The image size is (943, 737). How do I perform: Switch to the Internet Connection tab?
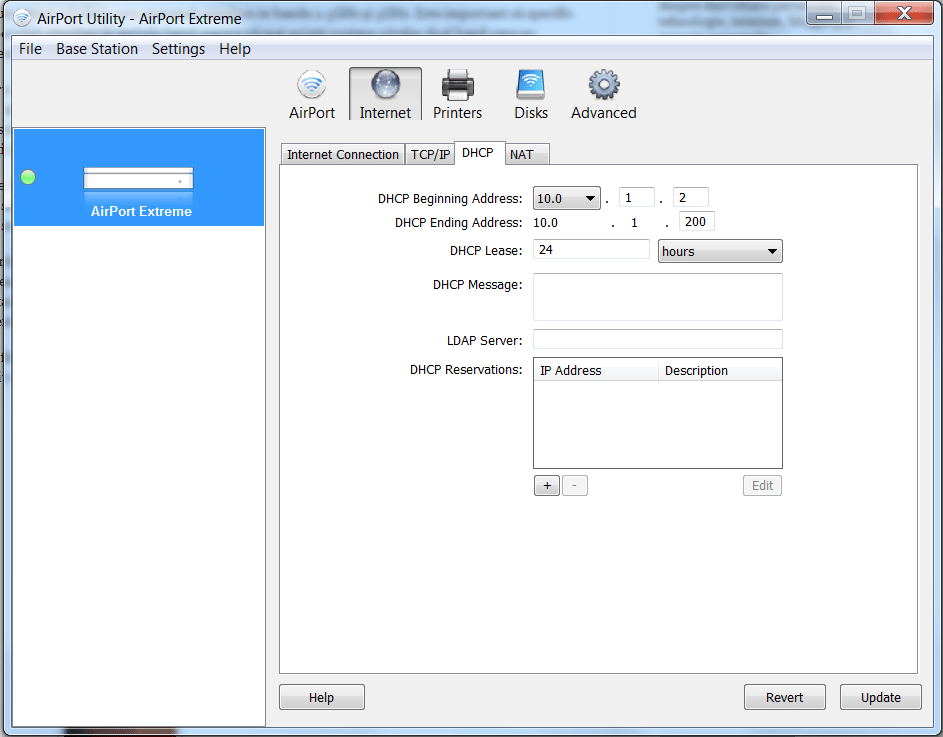[x=342, y=155]
